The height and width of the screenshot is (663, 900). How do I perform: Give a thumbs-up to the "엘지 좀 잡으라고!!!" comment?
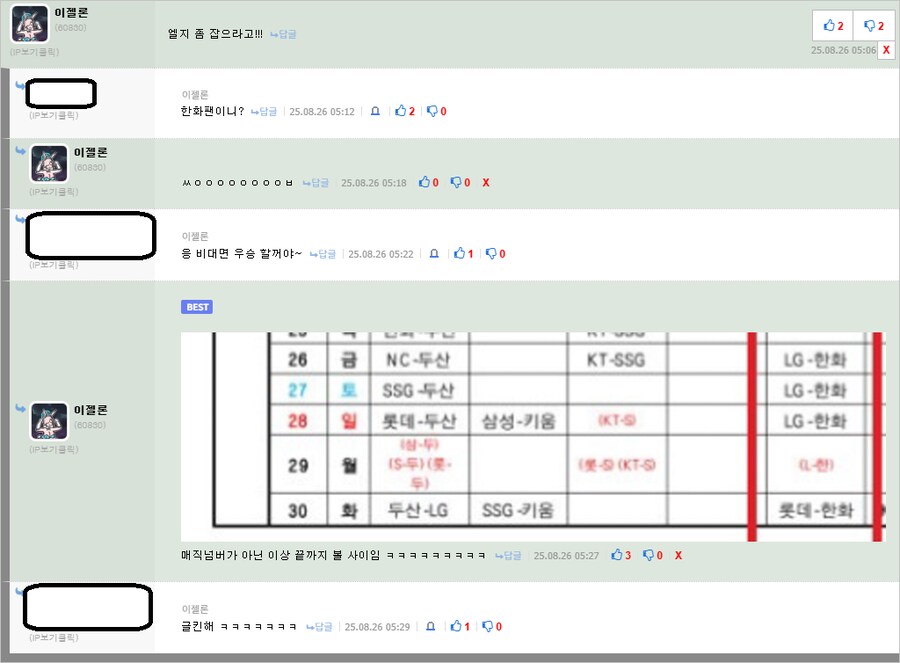click(x=831, y=25)
